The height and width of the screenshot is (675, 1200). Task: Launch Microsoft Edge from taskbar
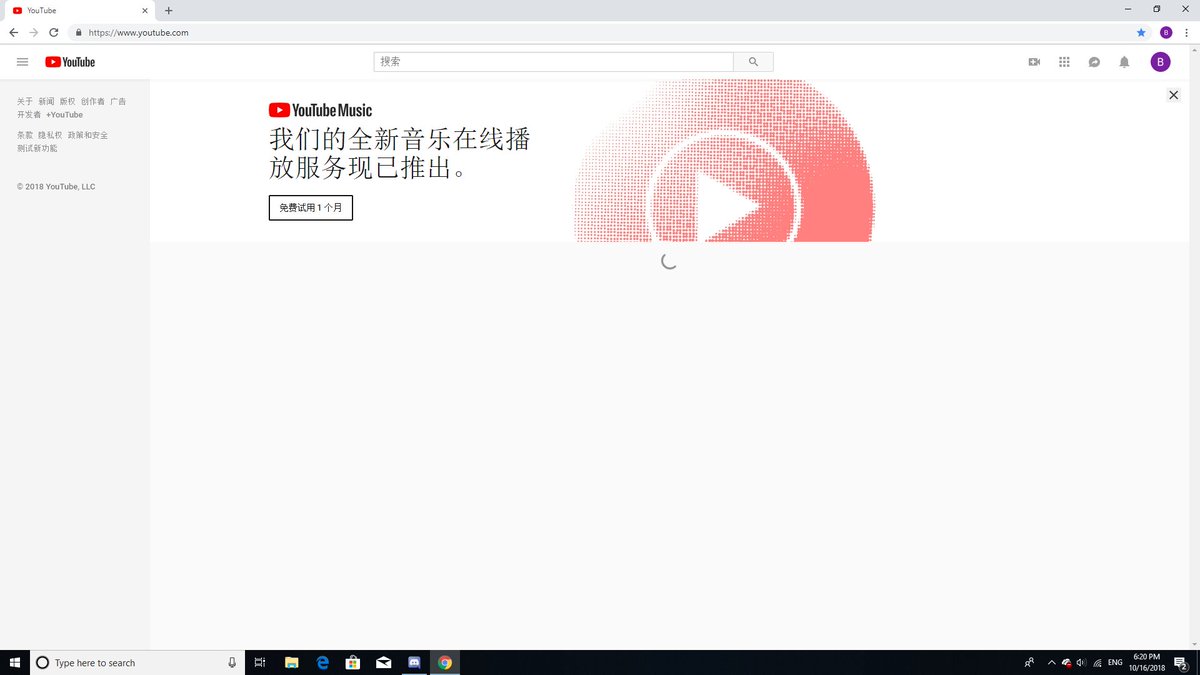(323, 662)
